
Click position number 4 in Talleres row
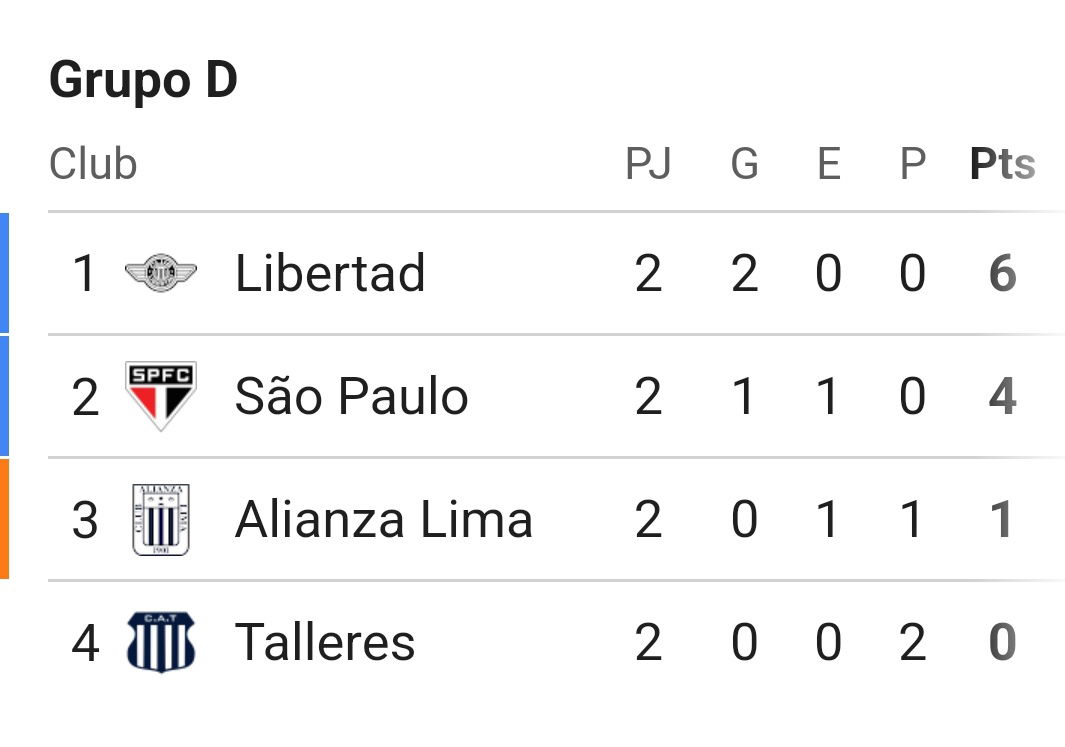coord(85,642)
